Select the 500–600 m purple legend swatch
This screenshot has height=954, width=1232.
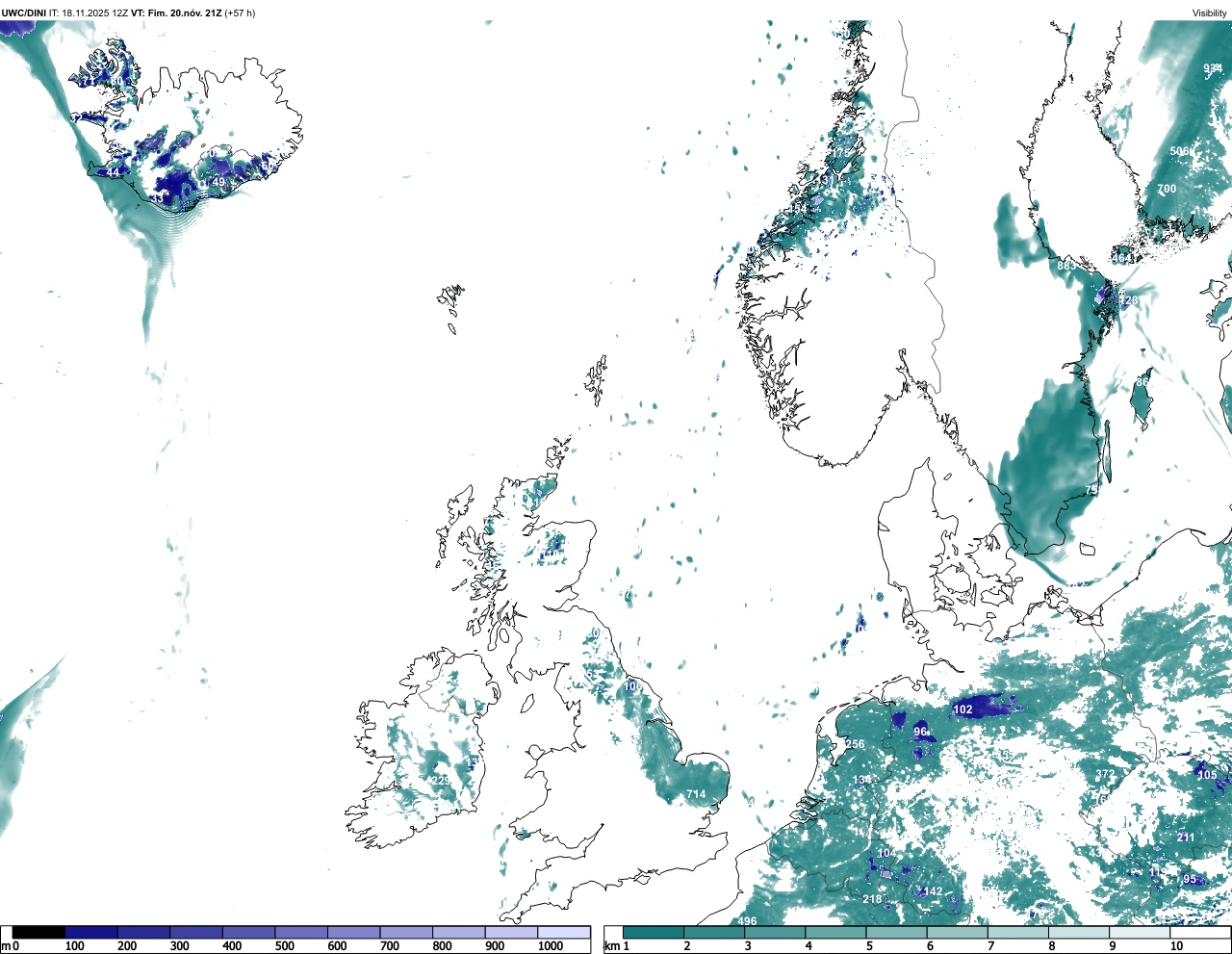[x=301, y=932]
